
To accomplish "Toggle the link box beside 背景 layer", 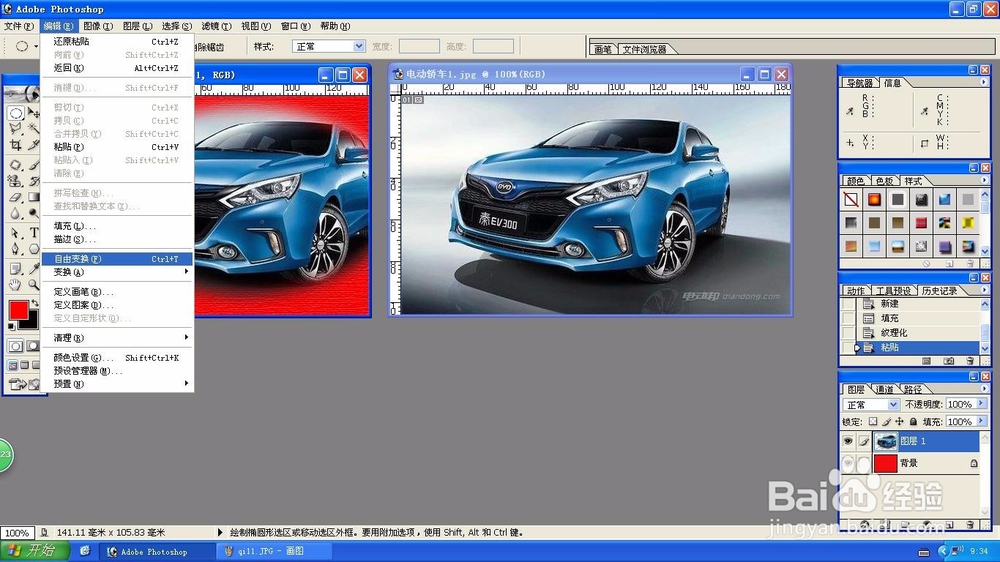I will point(864,463).
